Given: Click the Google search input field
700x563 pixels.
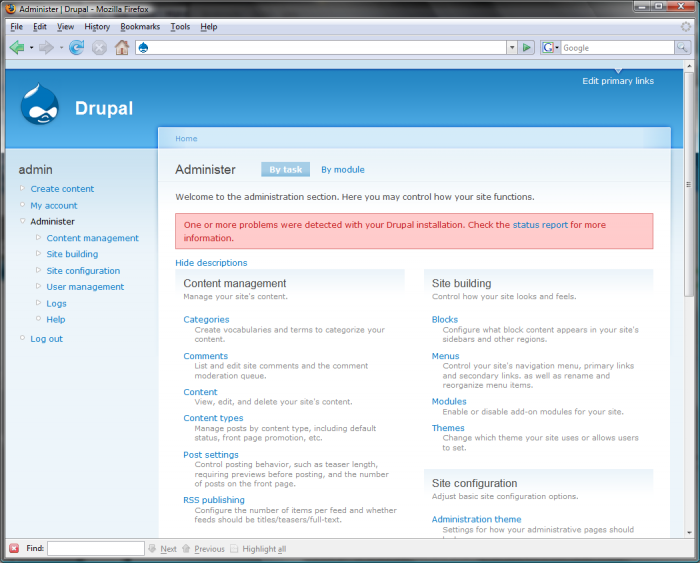Looking at the screenshot, I should [617, 47].
